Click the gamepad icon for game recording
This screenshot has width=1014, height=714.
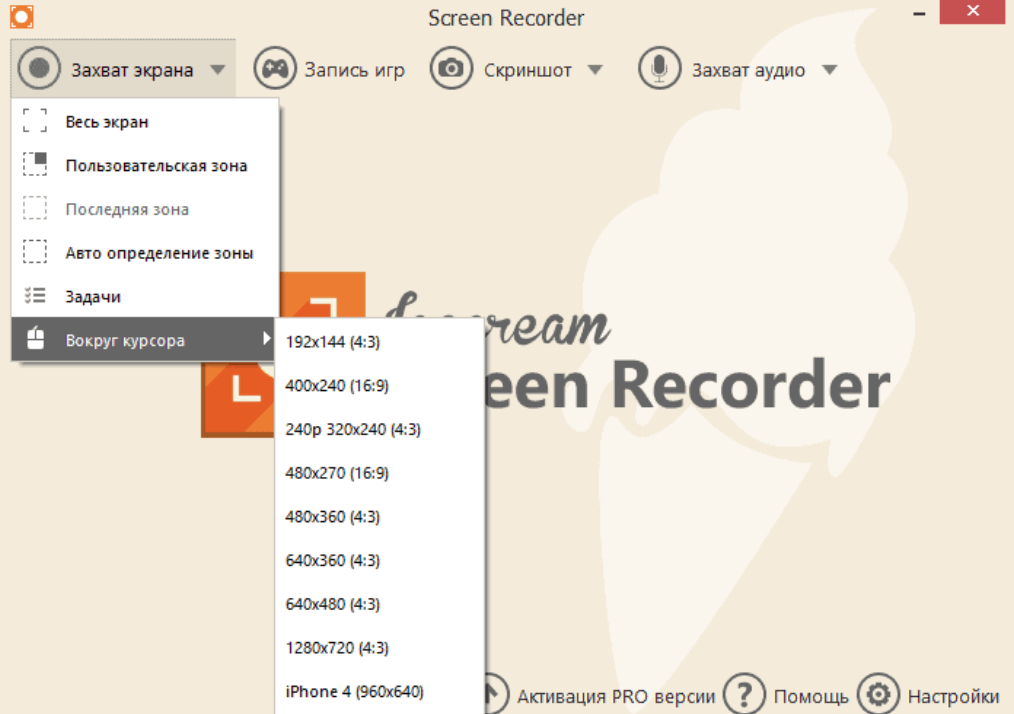[275, 68]
